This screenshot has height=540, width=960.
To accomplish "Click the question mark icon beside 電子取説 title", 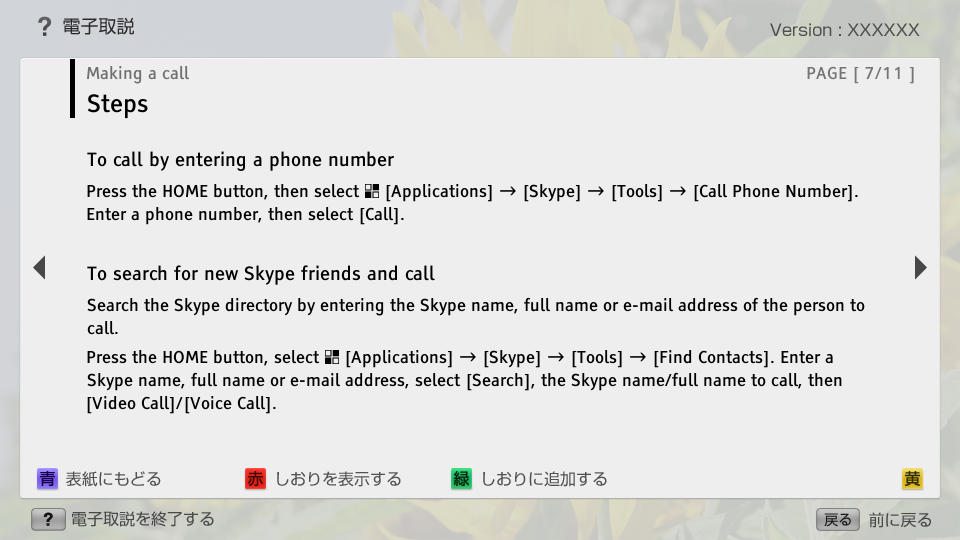I will (44, 27).
